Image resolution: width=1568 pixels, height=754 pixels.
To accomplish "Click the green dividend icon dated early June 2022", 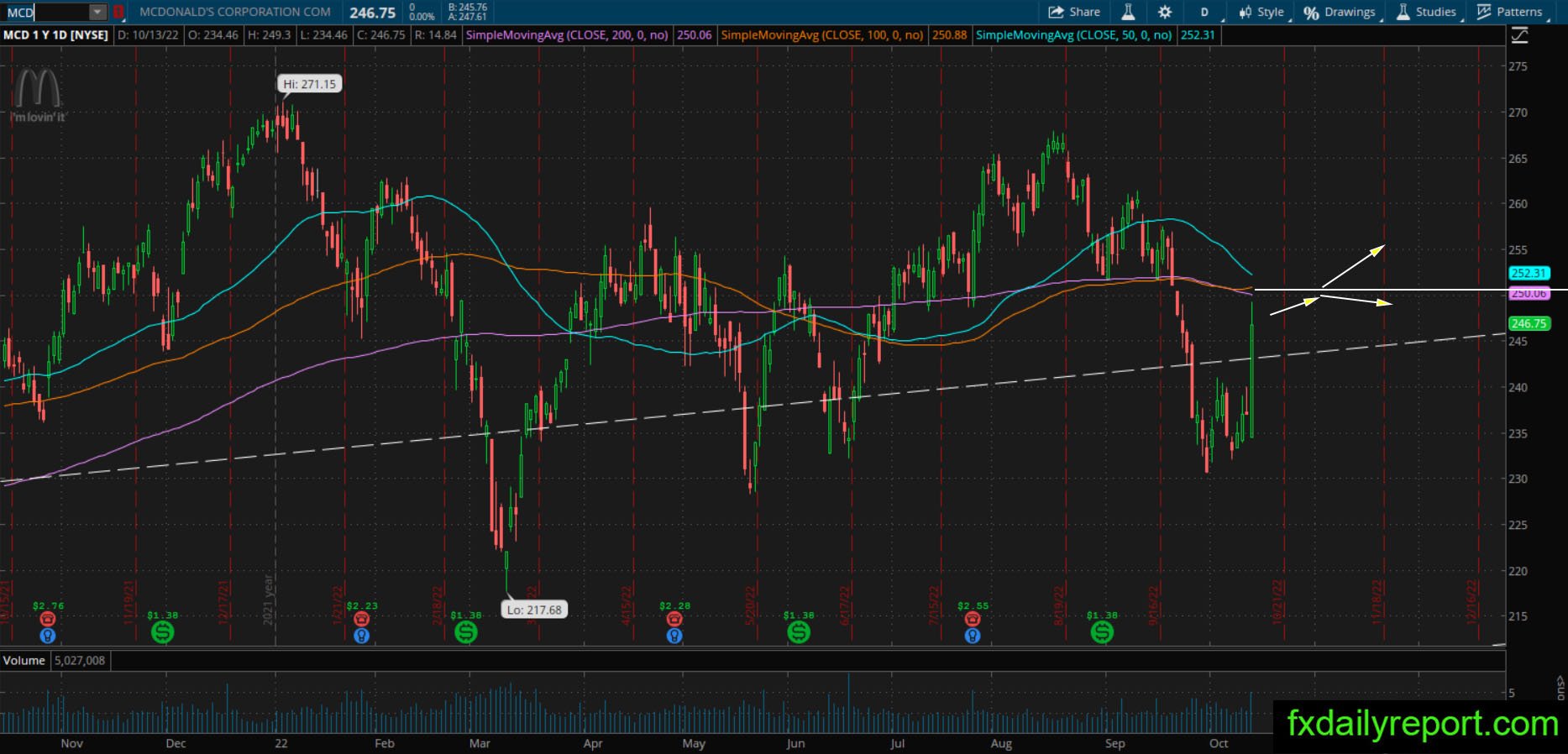I will [798, 632].
